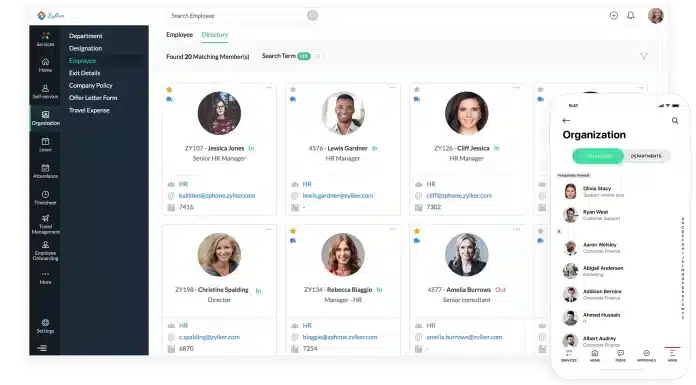Click HR department link on Lewis Gardner card
696x385 pixels.
pos(307,184)
